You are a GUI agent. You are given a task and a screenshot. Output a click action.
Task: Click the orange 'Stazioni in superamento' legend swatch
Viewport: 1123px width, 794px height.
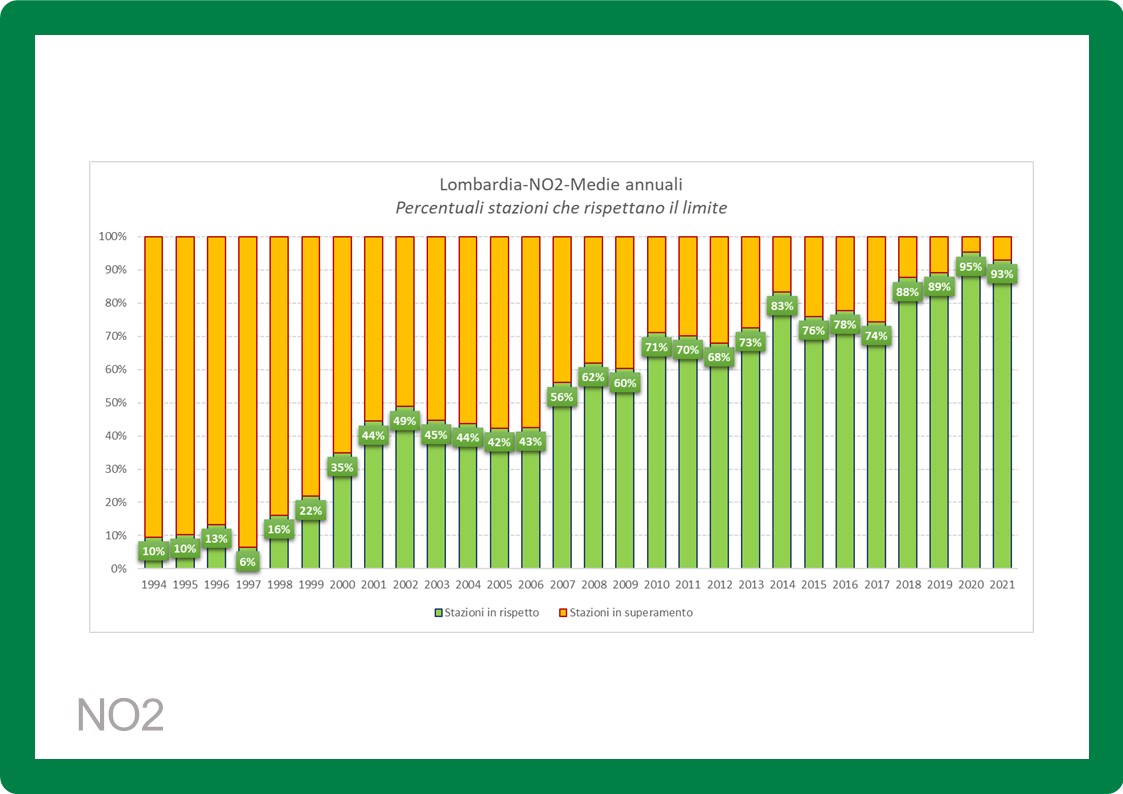tap(561, 612)
